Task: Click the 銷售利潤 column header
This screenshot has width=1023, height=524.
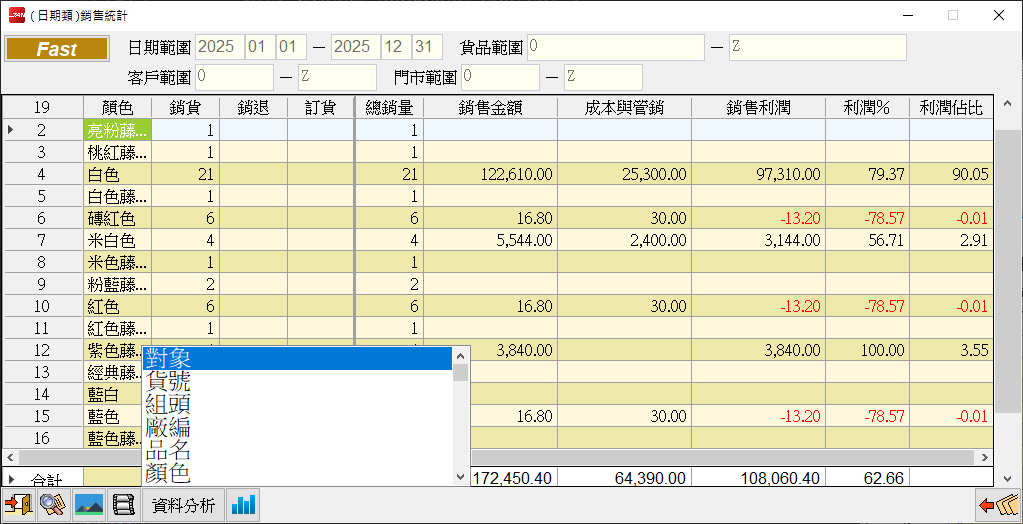Action: 759,107
